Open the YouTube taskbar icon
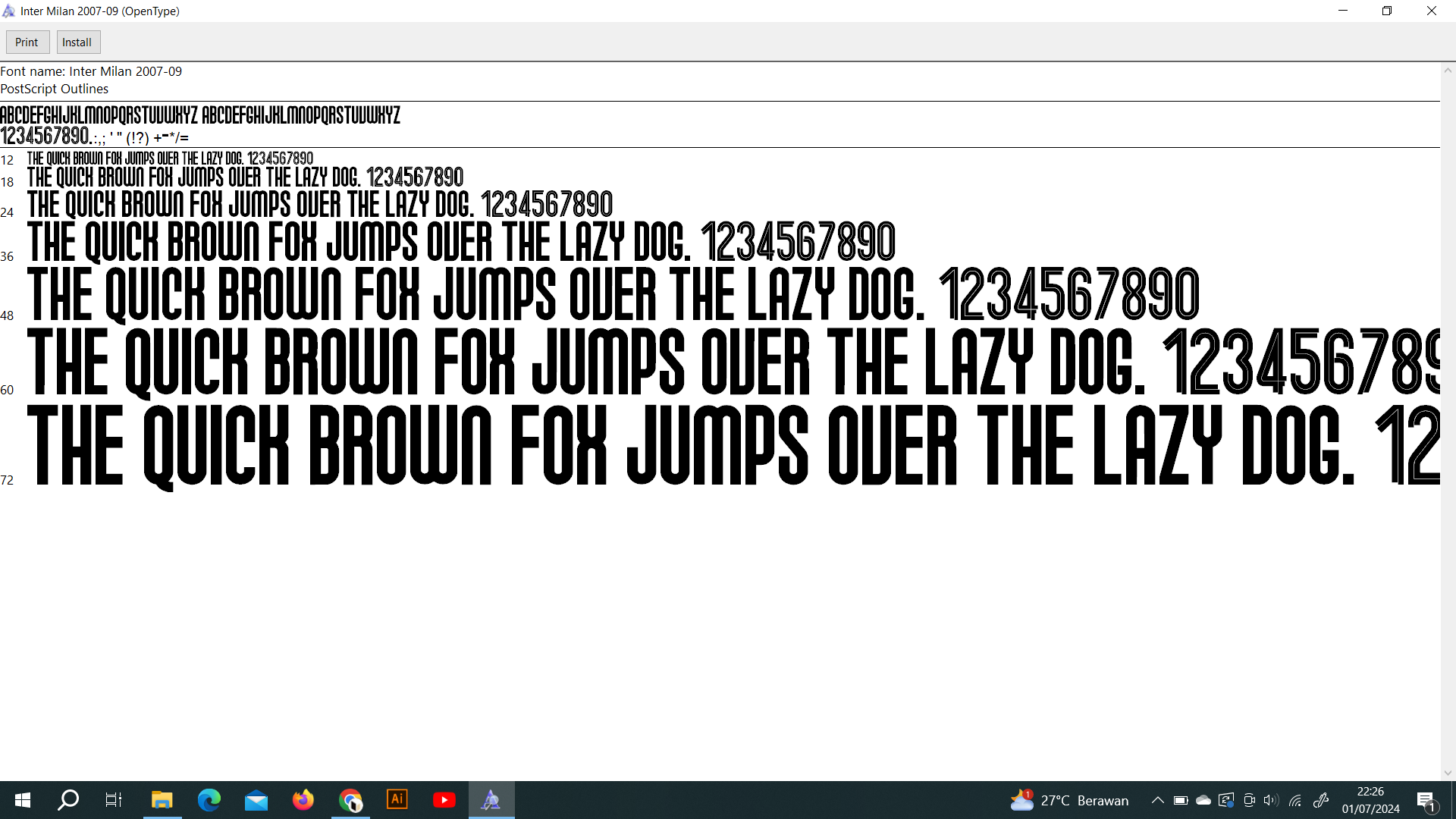 pyautogui.click(x=444, y=800)
